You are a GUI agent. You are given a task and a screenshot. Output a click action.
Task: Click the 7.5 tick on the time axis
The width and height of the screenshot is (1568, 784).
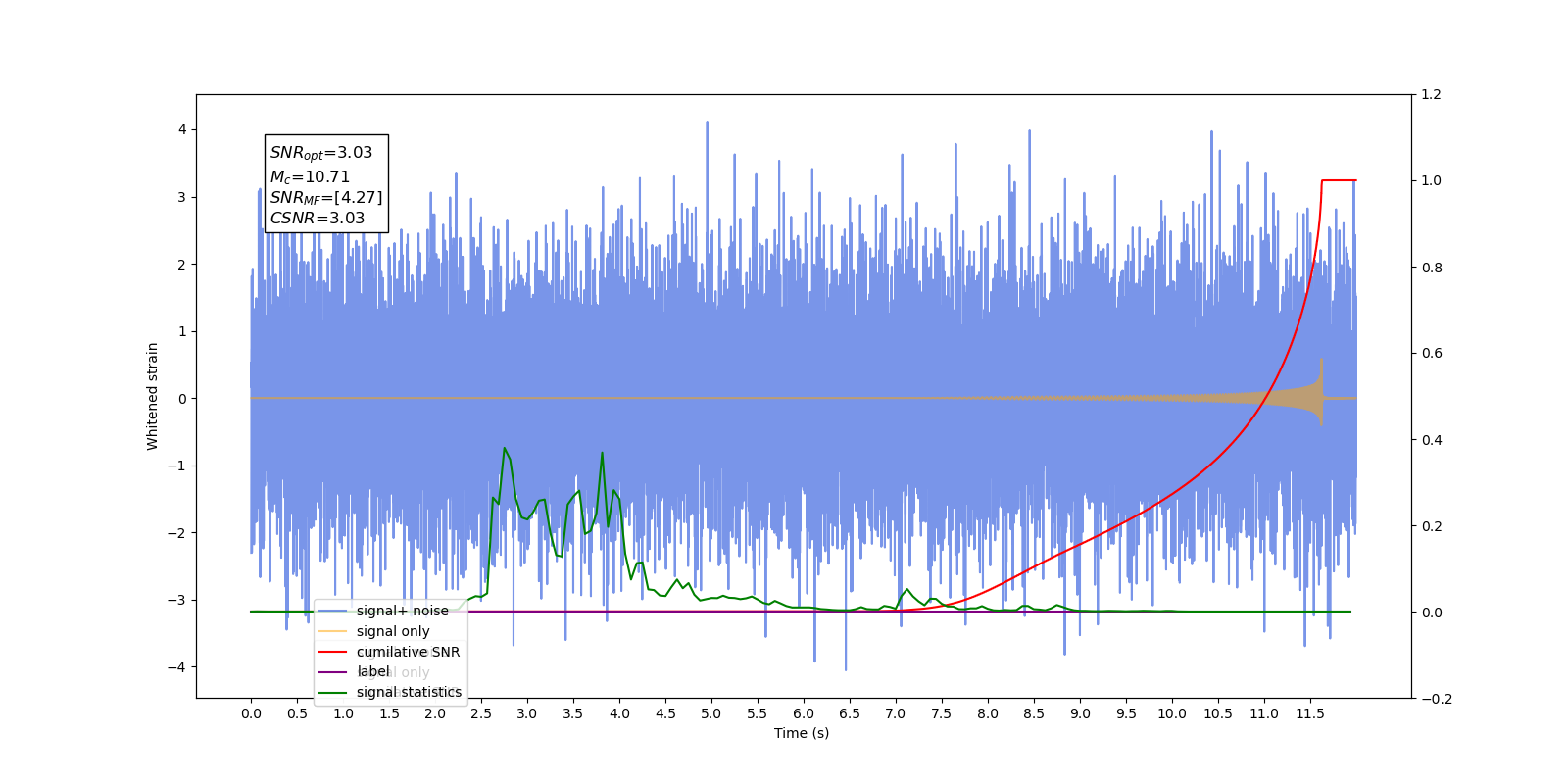pos(942,713)
